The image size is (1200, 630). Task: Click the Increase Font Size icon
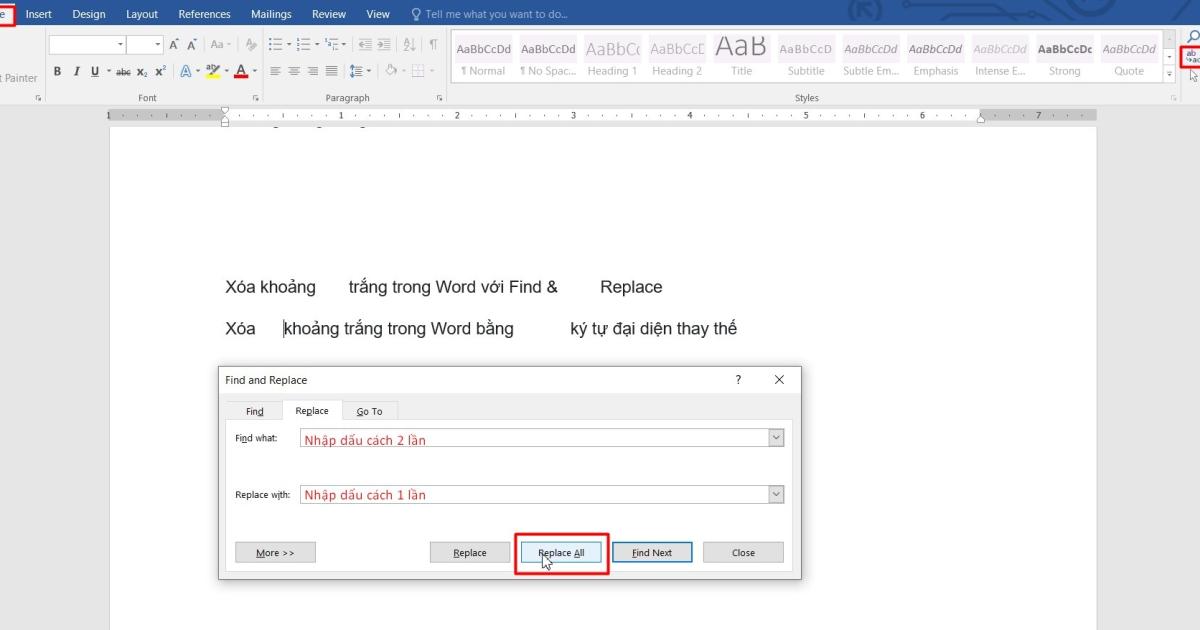point(174,43)
